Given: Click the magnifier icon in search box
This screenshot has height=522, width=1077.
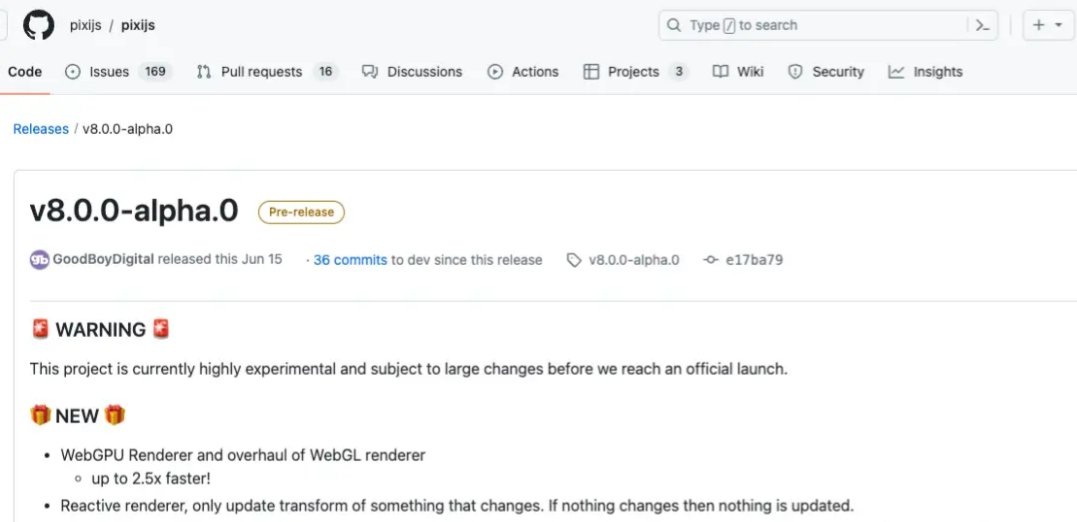Looking at the screenshot, I should coord(674,26).
